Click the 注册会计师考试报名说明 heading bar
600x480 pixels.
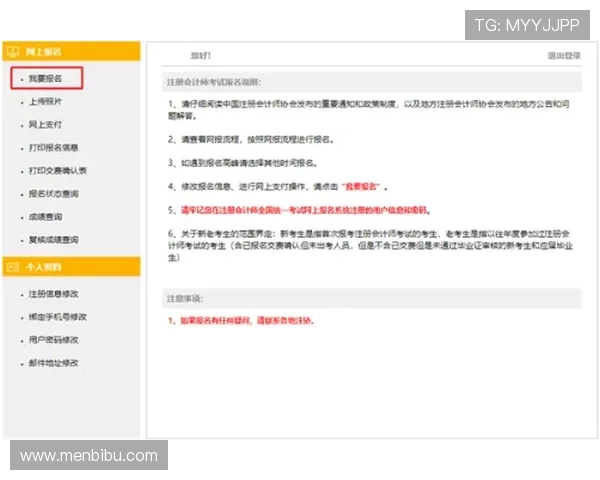[371, 81]
